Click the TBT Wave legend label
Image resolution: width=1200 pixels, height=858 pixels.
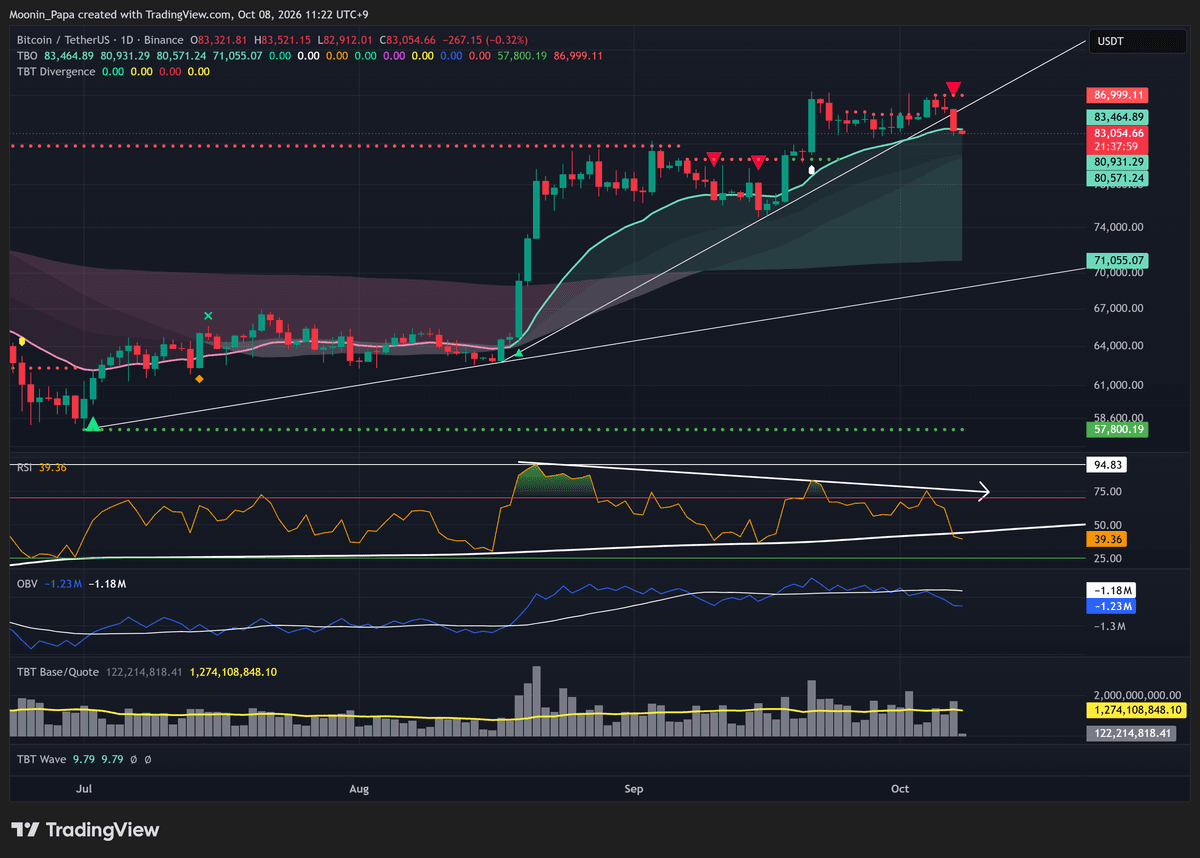point(42,760)
